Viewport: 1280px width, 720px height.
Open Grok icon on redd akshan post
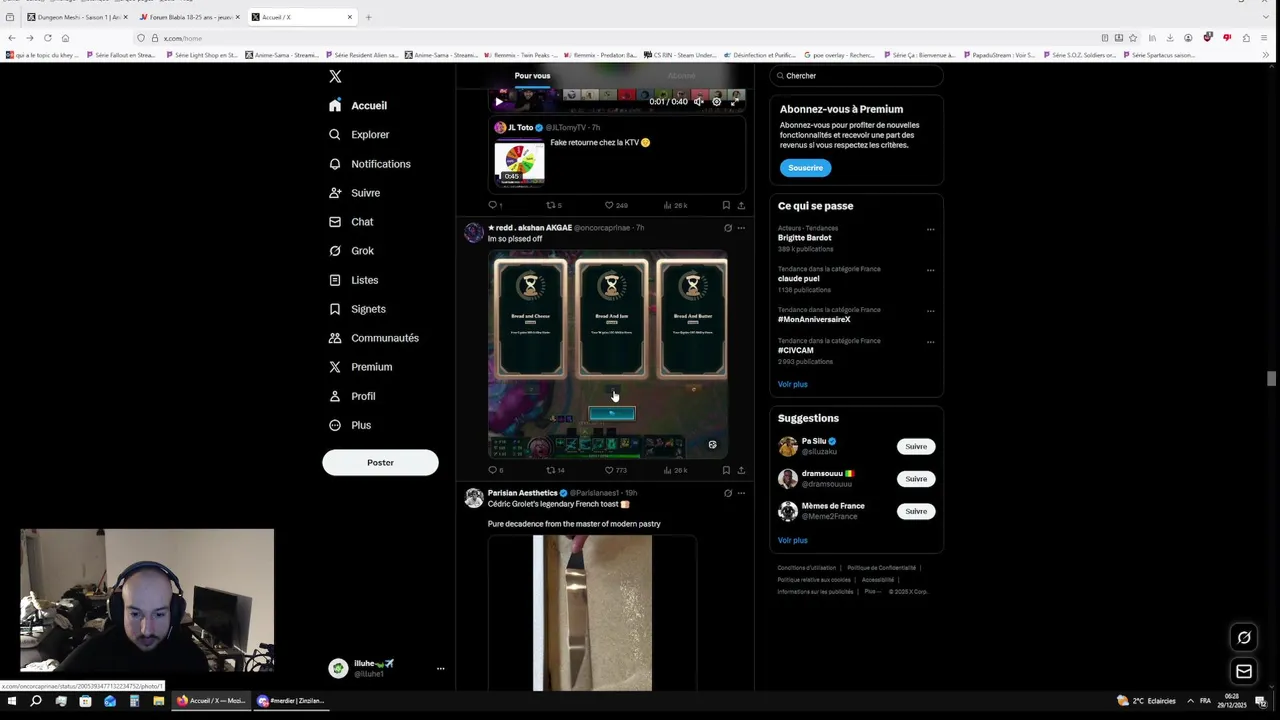tap(727, 228)
